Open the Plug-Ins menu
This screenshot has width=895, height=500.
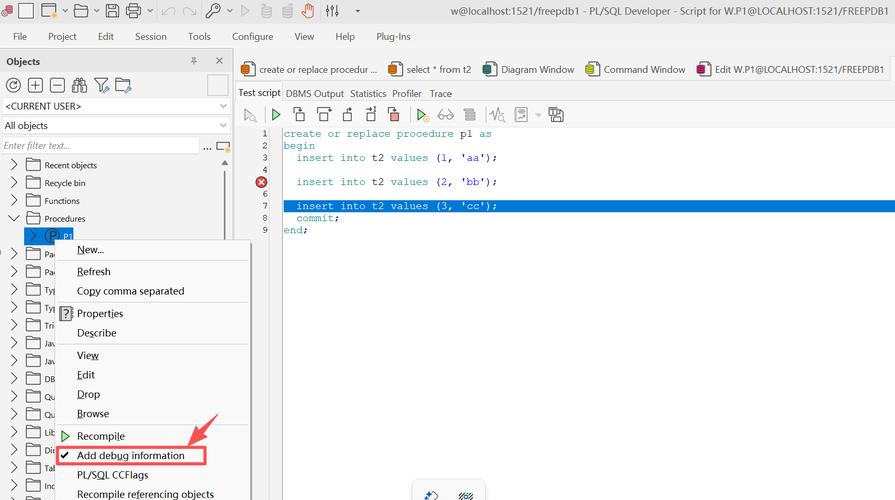(393, 37)
